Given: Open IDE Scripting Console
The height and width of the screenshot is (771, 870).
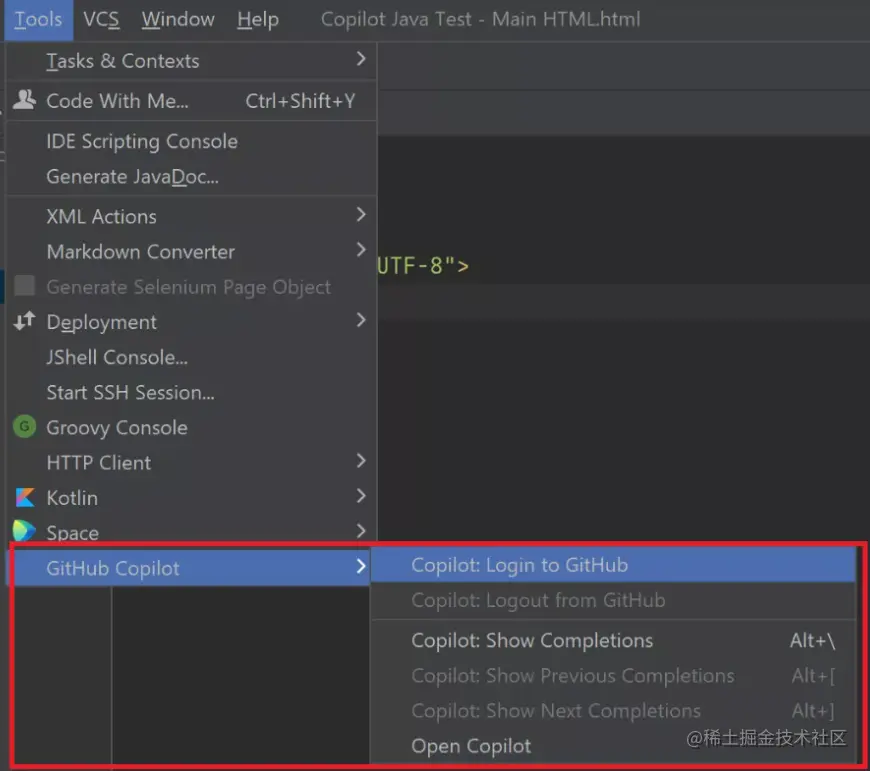Looking at the screenshot, I should click(x=191, y=141).
